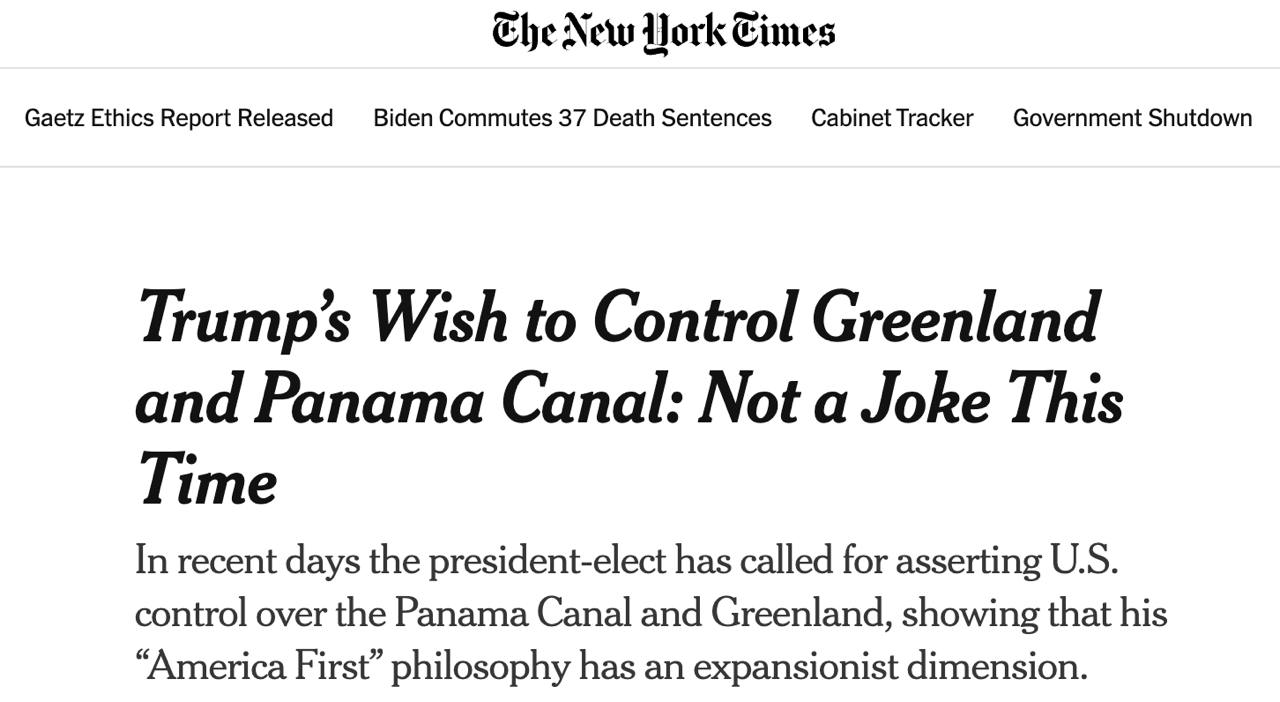This screenshot has height=702, width=1280.
Task: Click "Control" in the article headline
Action: tap(692, 318)
